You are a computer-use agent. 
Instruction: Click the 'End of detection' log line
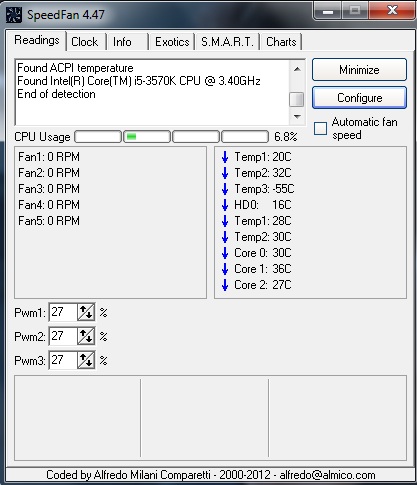click(x=56, y=94)
